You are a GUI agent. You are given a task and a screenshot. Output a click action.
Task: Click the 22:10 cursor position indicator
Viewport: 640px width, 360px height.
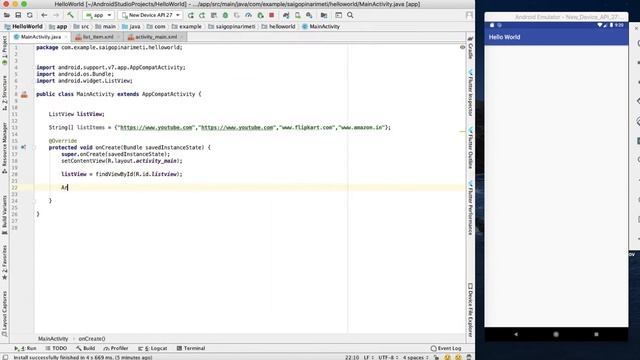tap(352, 357)
